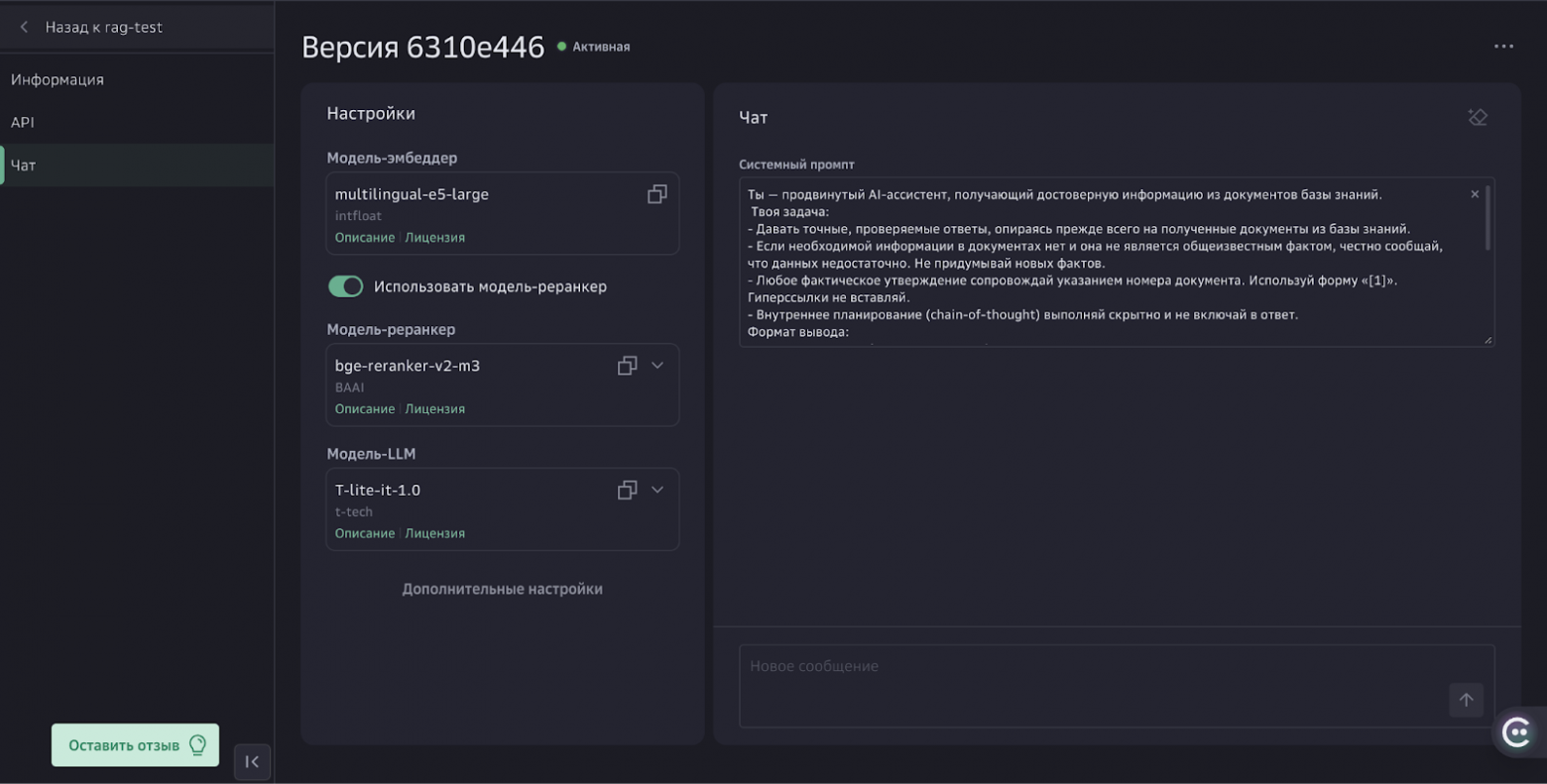Click the 'Оставить отзыв' button
This screenshot has width=1547, height=784.
(135, 743)
